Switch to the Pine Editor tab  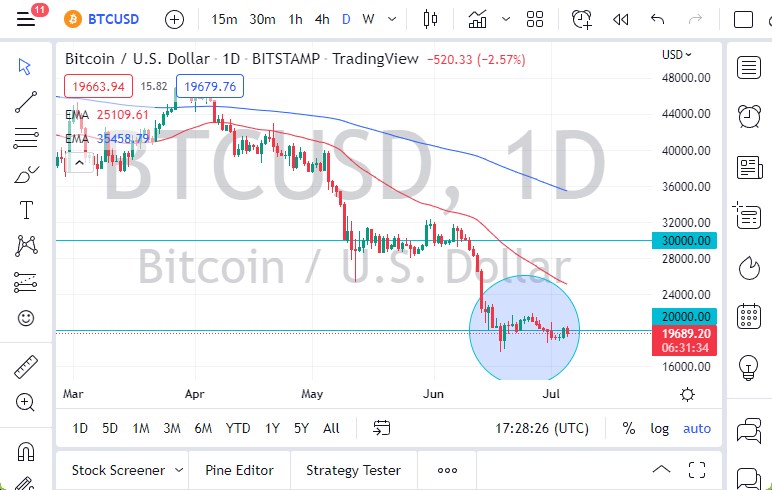[240, 470]
